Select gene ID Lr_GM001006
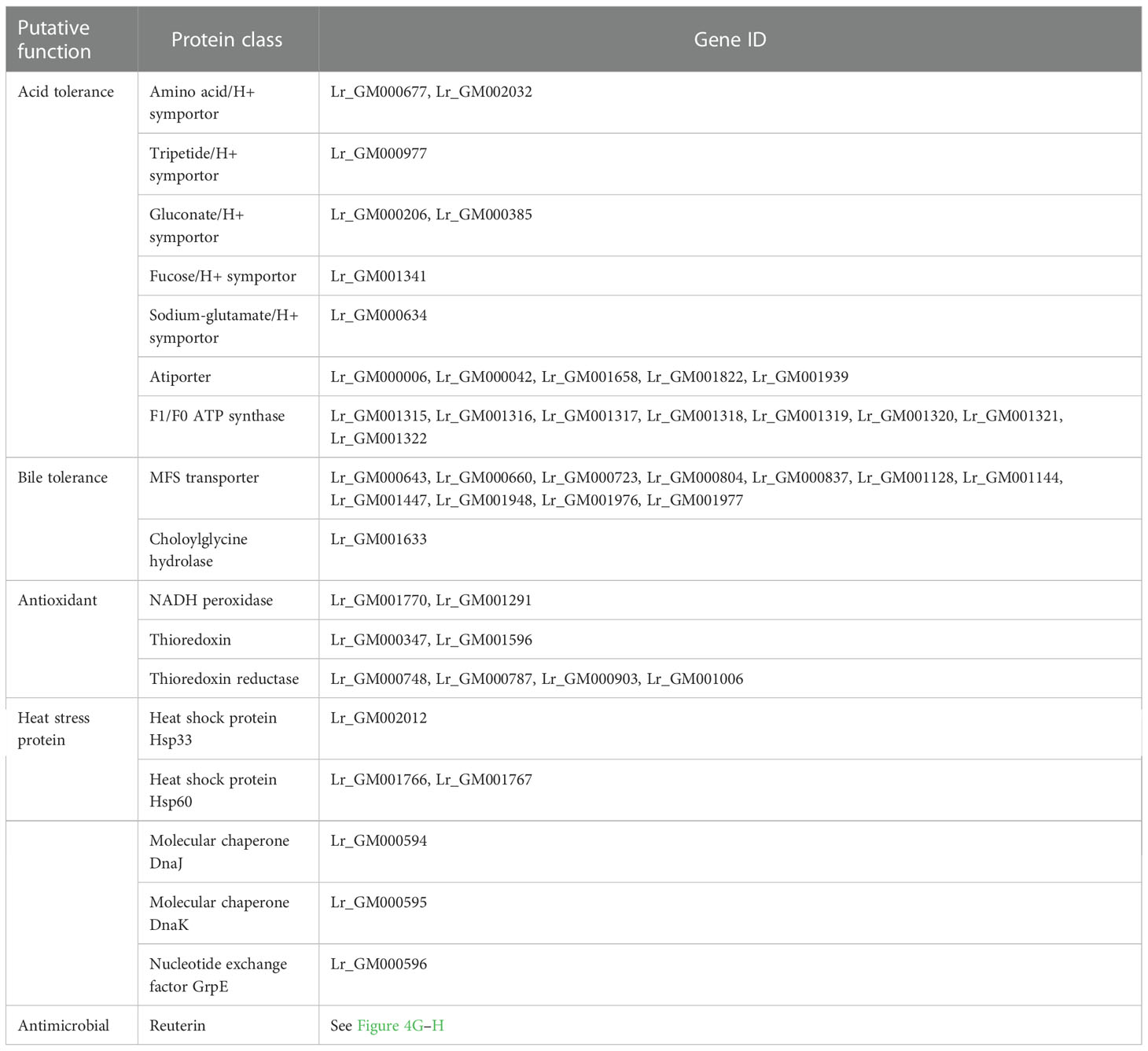This screenshot has height=1051, width=1148. [x=695, y=679]
